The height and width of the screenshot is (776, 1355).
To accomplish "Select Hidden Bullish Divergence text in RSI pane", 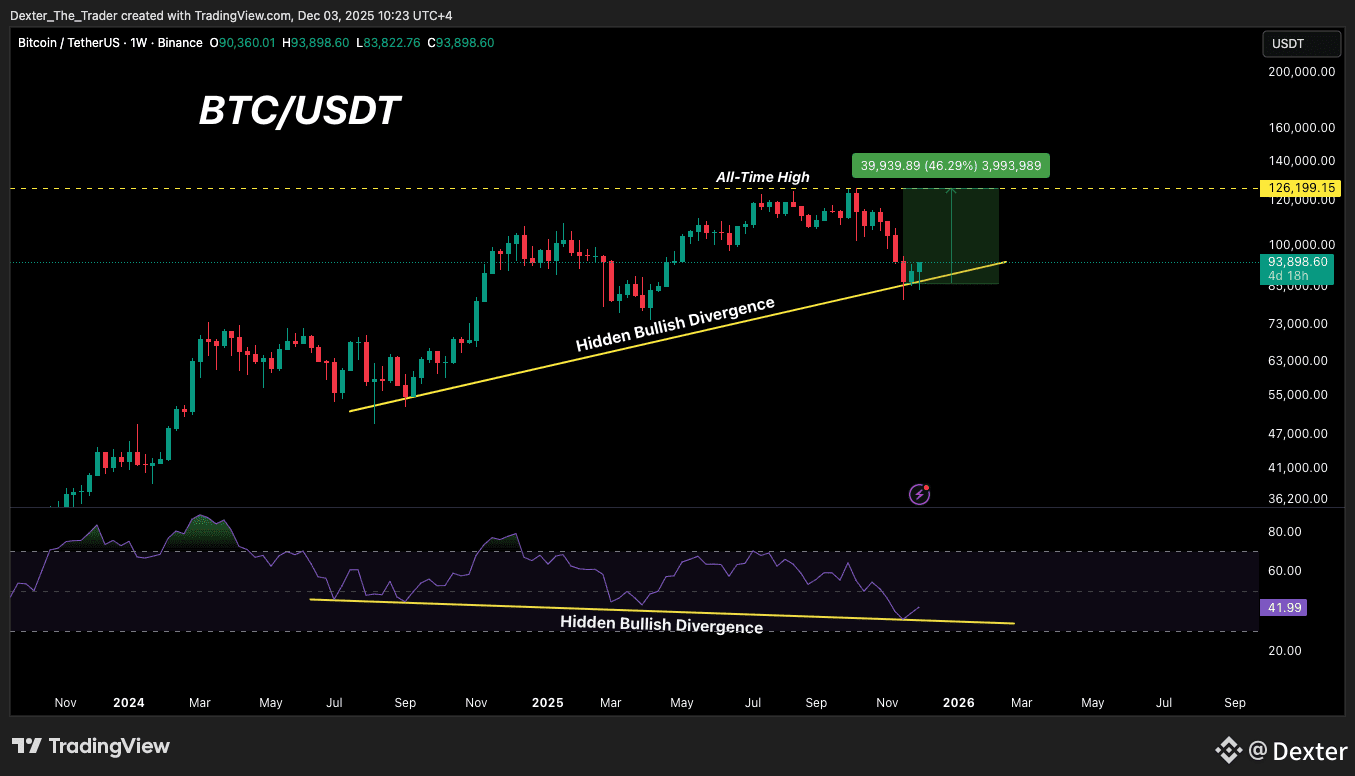I will 661,624.
